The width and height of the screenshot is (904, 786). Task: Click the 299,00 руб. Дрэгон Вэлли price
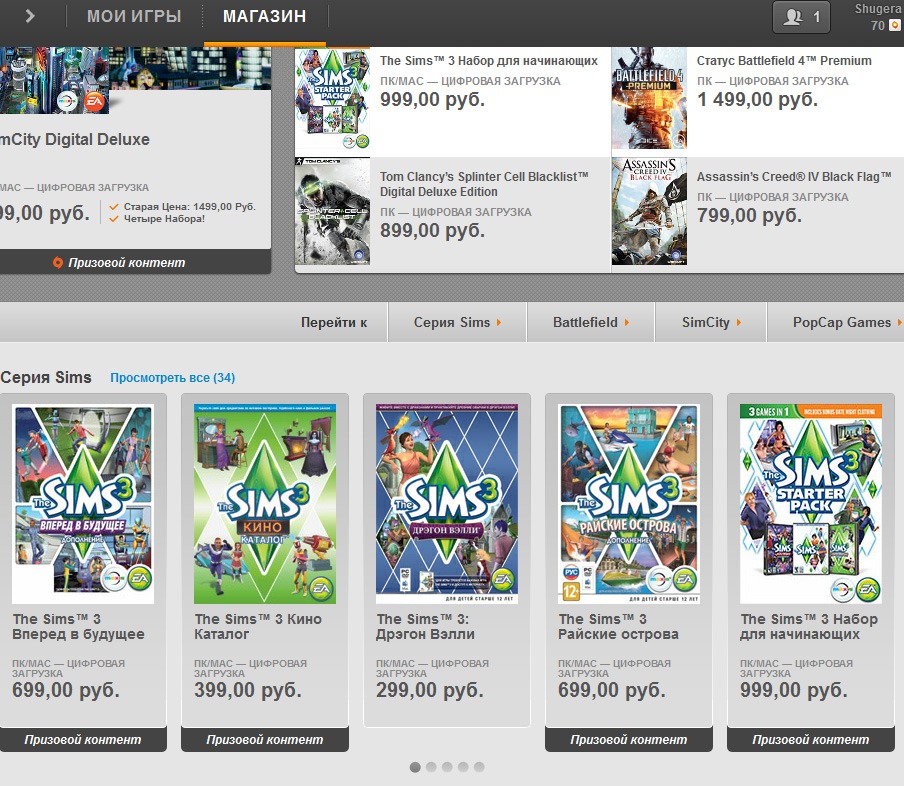[x=430, y=690]
